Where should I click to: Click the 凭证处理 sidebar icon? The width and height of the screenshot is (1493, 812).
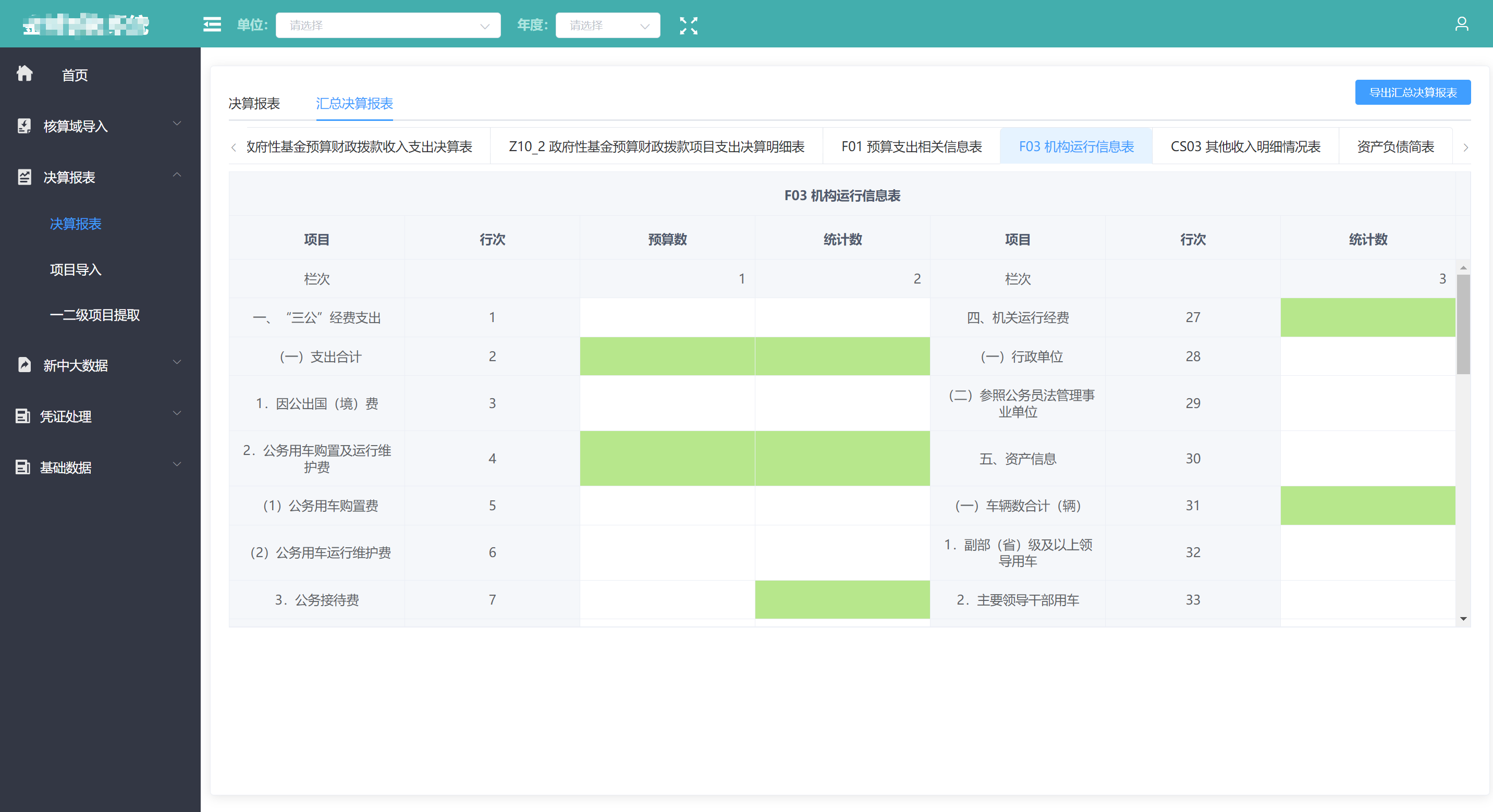click(22, 415)
